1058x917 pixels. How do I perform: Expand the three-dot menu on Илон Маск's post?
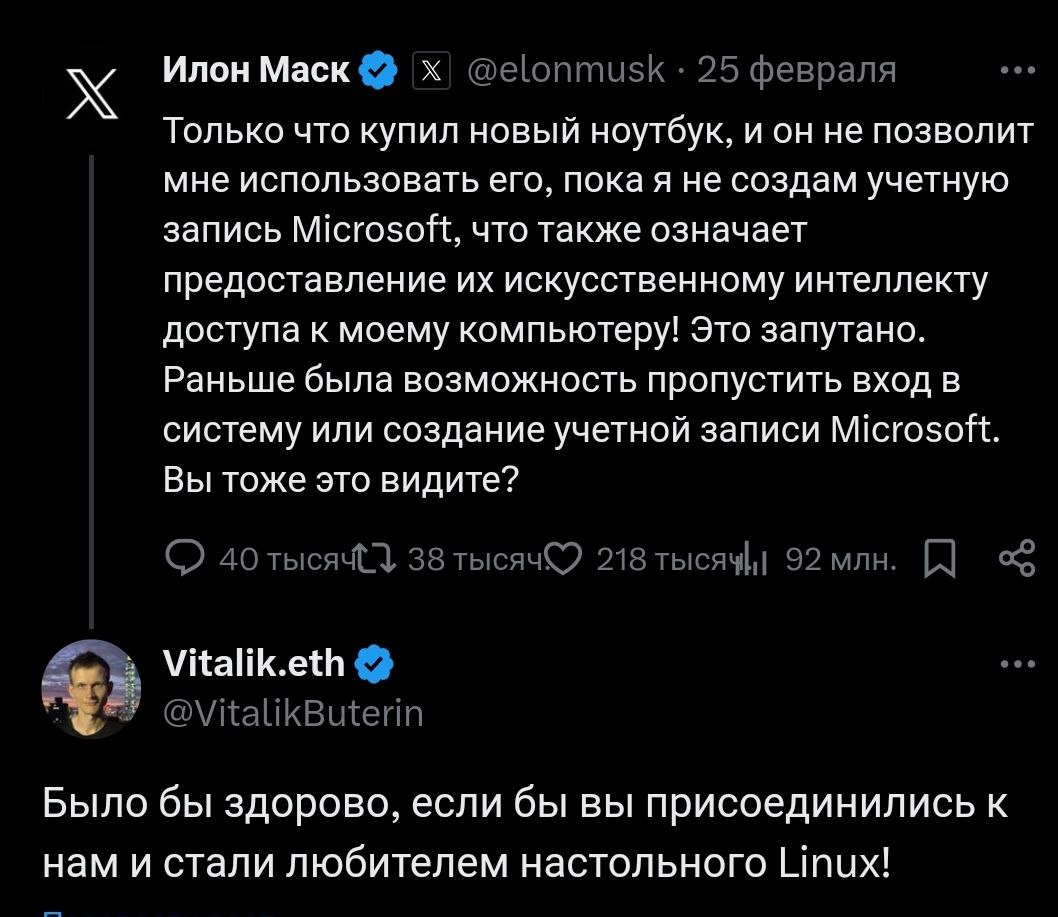[x=1017, y=70]
